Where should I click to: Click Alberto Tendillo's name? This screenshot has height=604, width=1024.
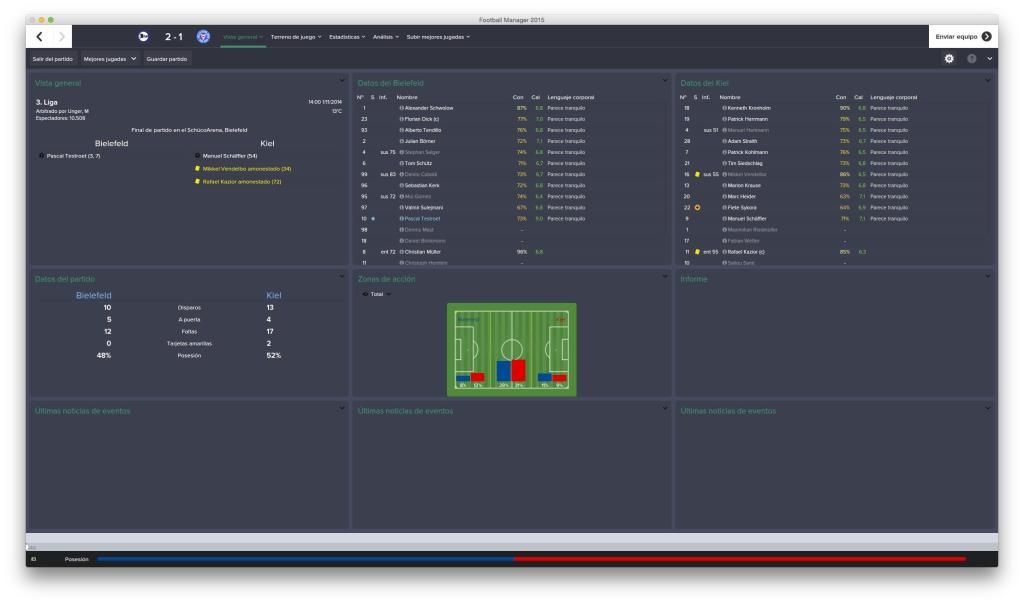[423, 130]
